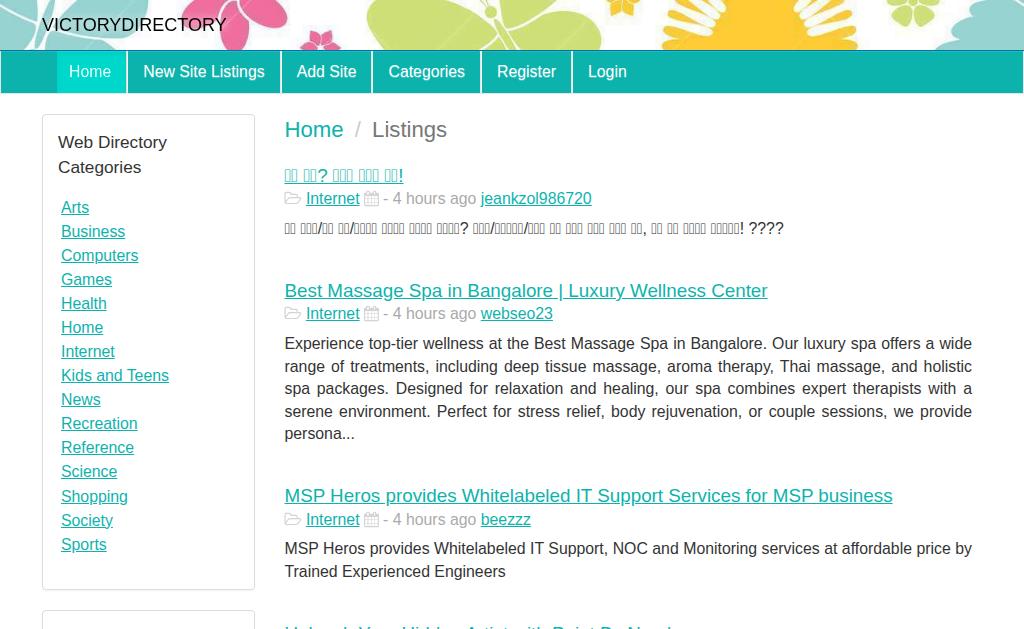Open the Login page
Screen dimensions: 1024x629
tap(607, 72)
